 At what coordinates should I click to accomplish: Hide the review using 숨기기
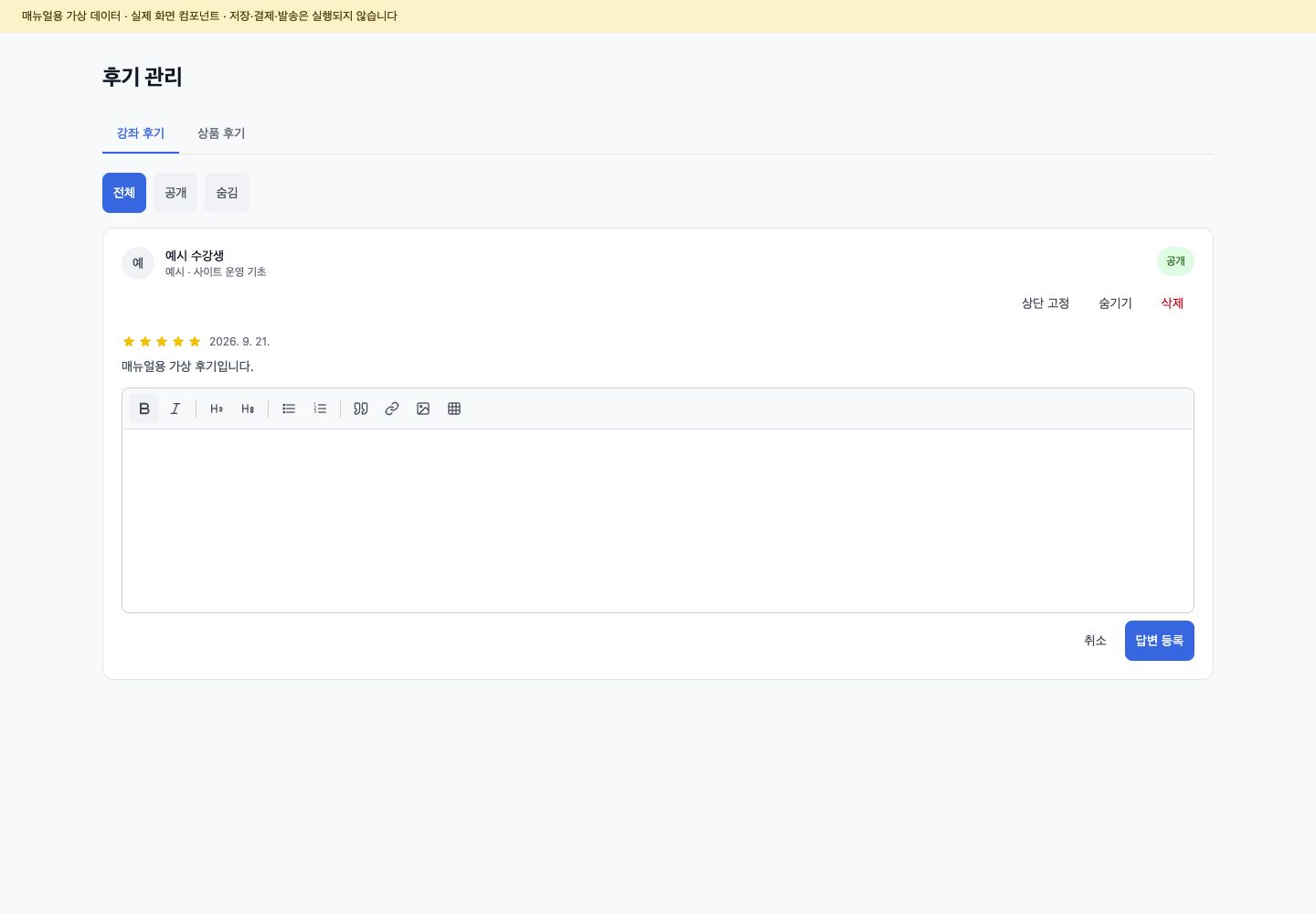1115,303
